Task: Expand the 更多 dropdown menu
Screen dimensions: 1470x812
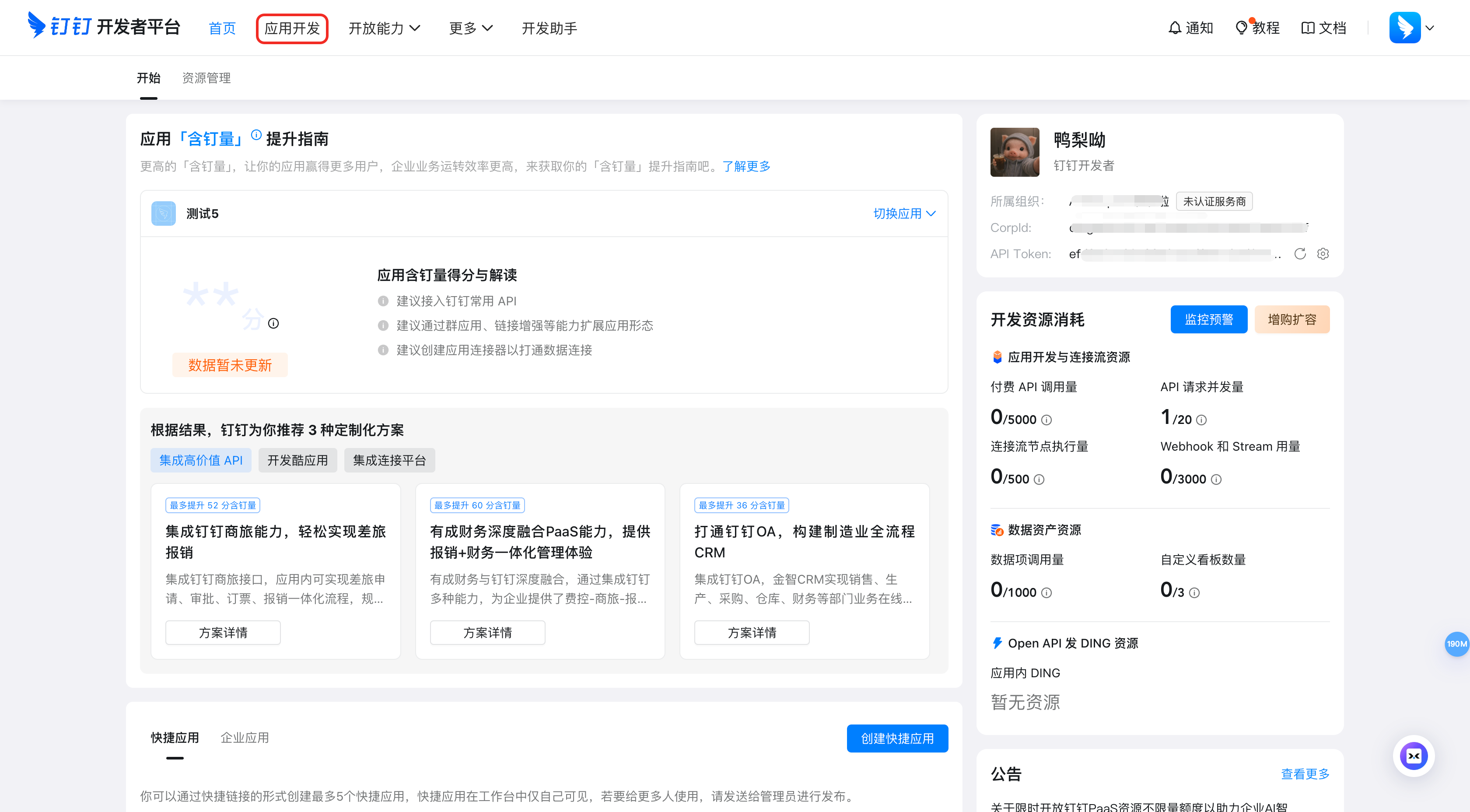Action: pos(471,28)
